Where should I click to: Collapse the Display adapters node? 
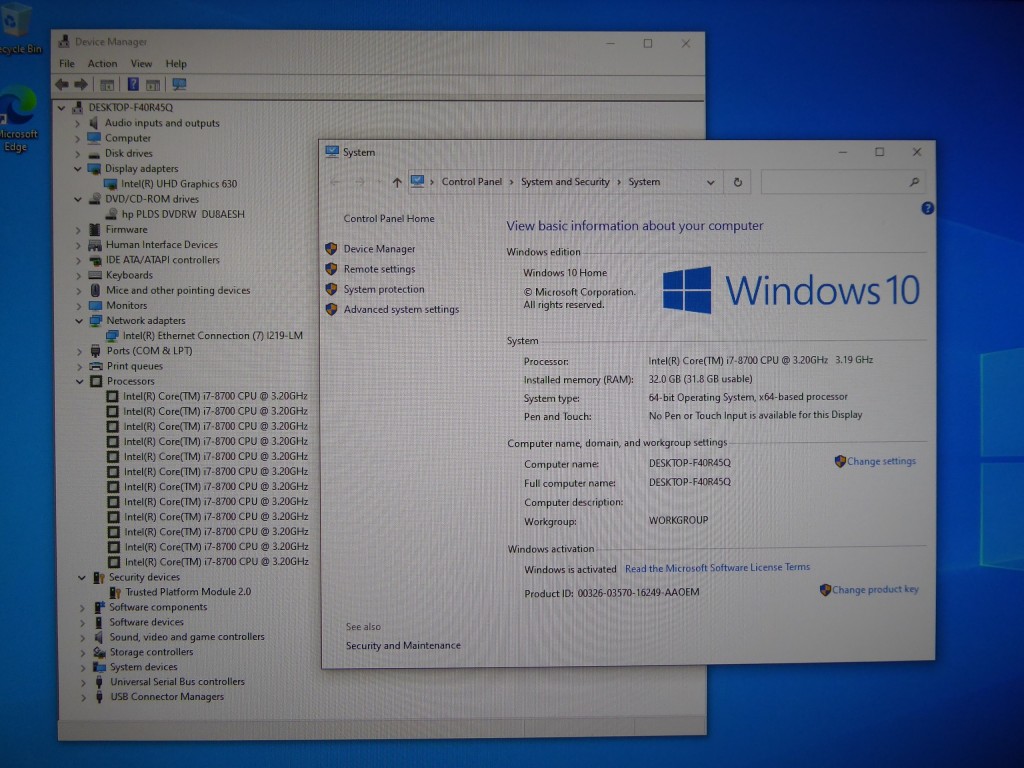77,168
